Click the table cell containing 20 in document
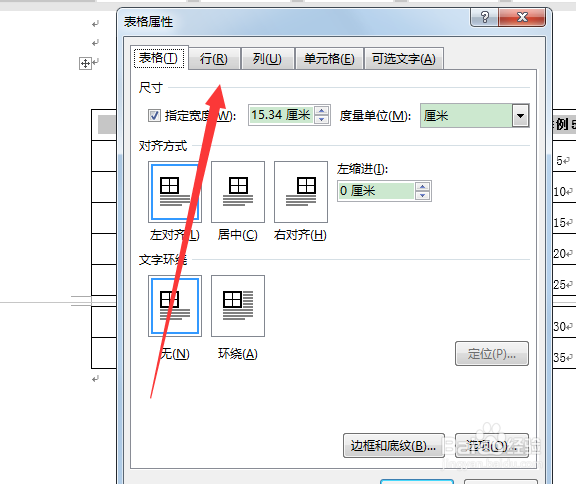 click(564, 254)
